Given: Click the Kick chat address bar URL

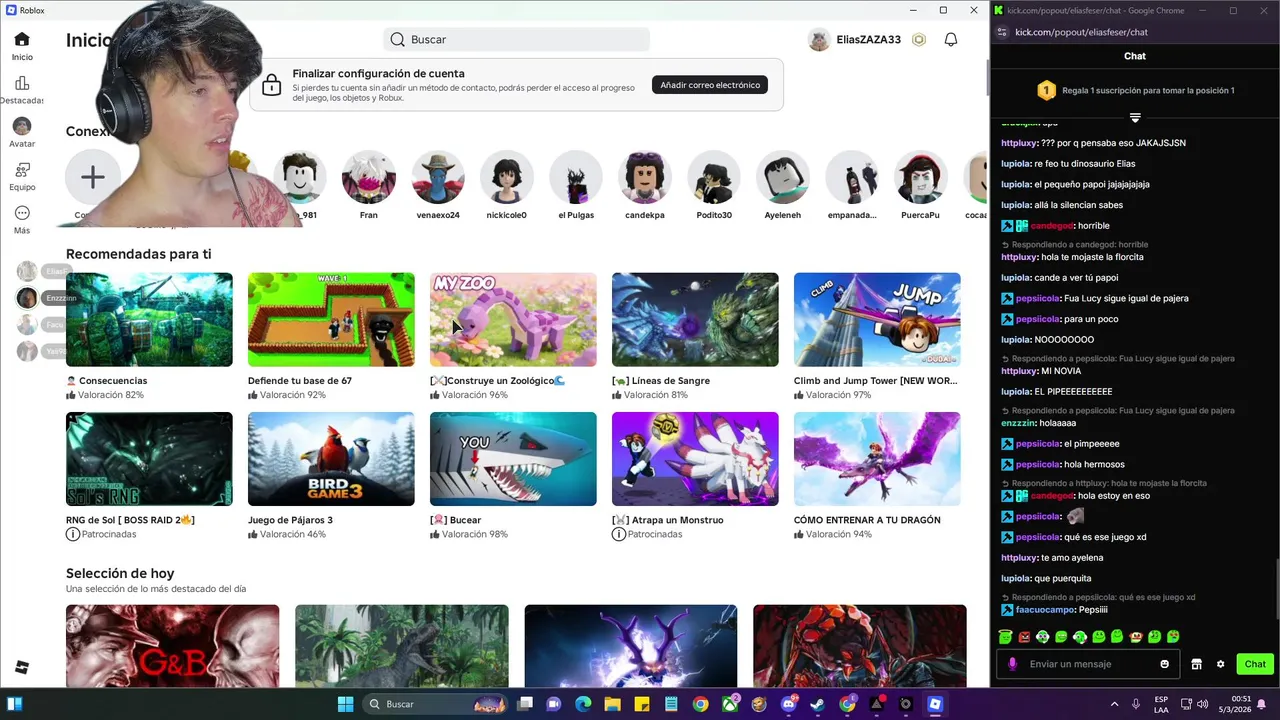Looking at the screenshot, I should click(x=1081, y=32).
